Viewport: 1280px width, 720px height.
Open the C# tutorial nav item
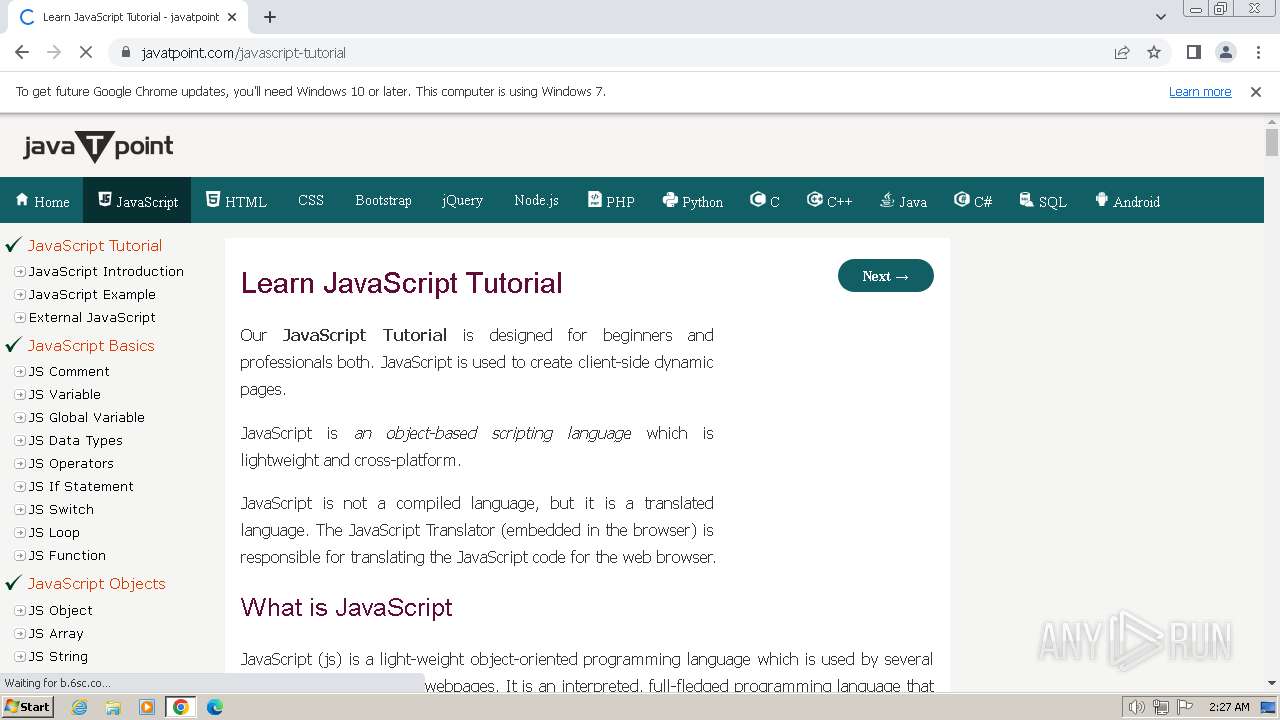(x=973, y=201)
